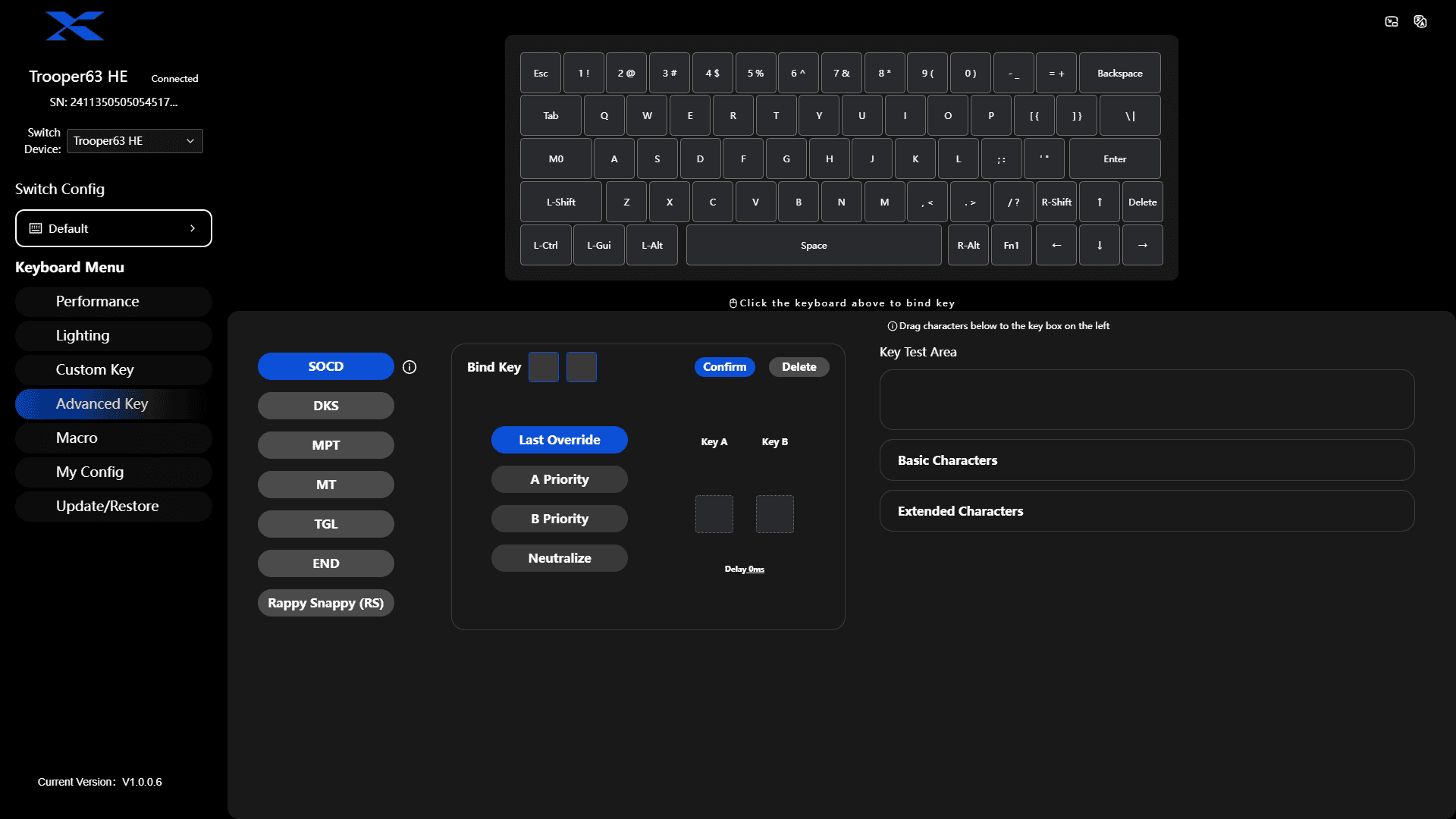1456x819 pixels.
Task: Click the Space key on keyboard
Action: click(814, 245)
